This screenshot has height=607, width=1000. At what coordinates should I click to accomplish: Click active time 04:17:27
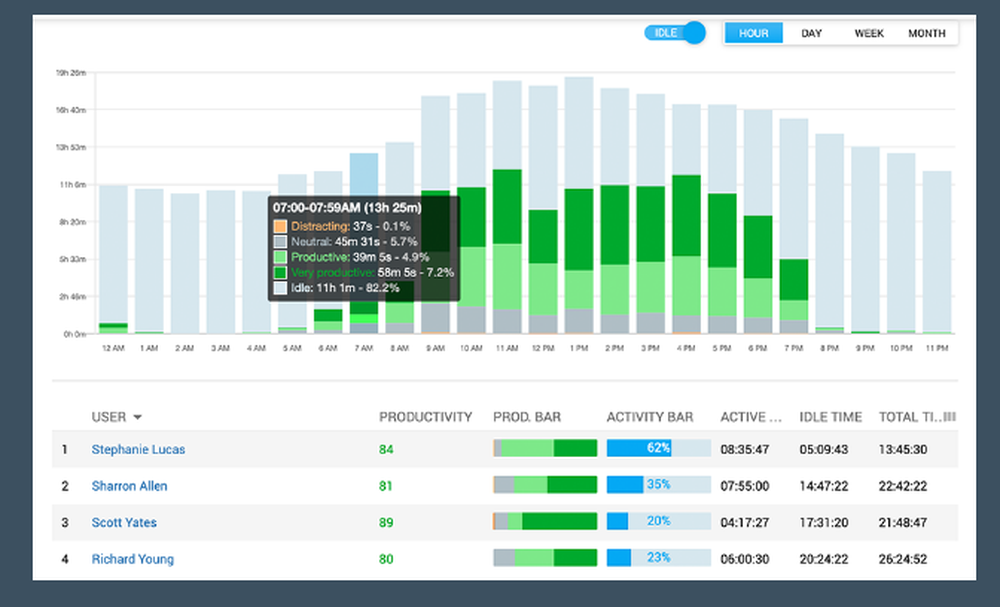pos(744,523)
